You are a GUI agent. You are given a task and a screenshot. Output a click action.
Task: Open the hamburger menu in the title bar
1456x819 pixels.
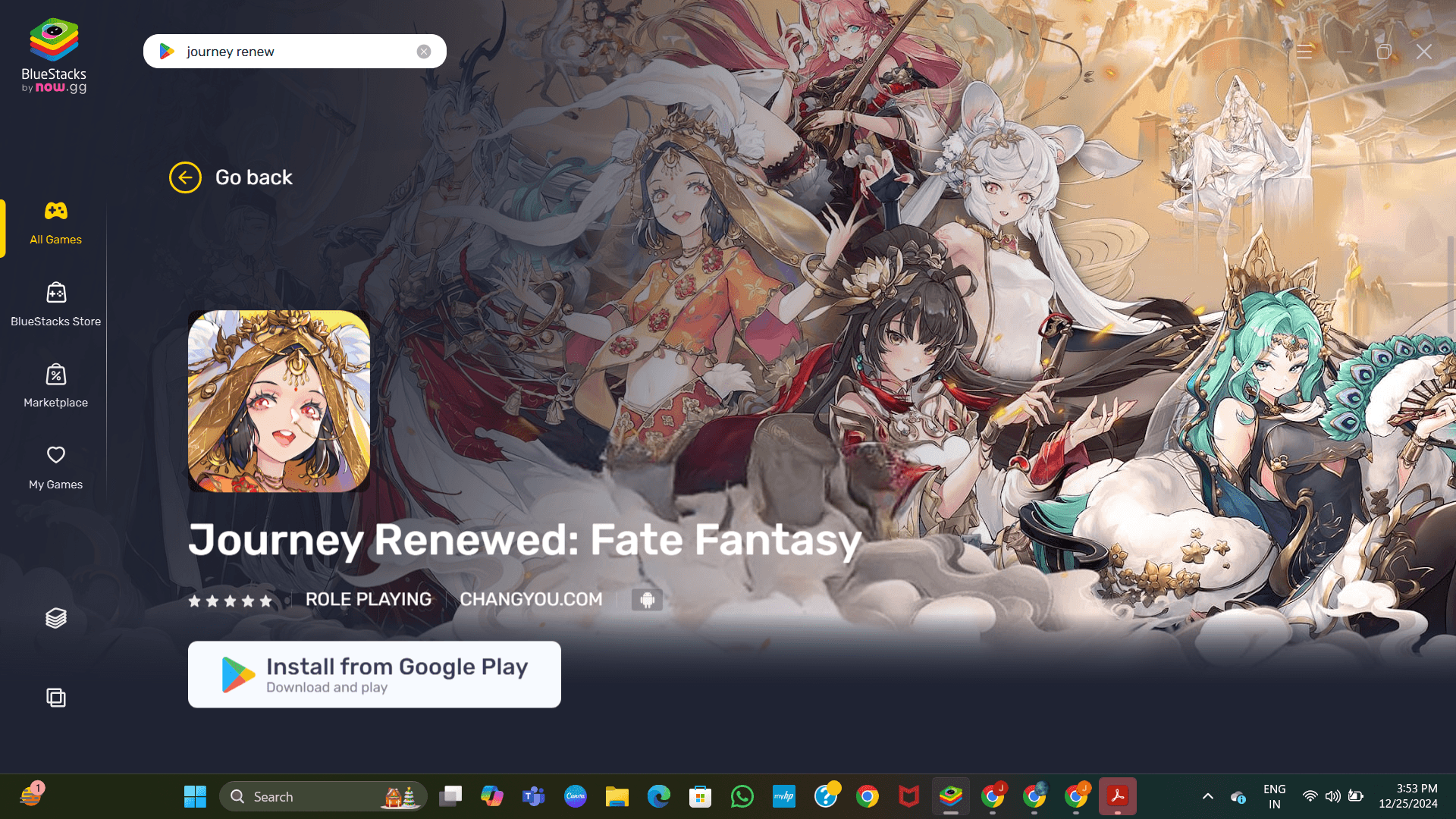(x=1304, y=52)
